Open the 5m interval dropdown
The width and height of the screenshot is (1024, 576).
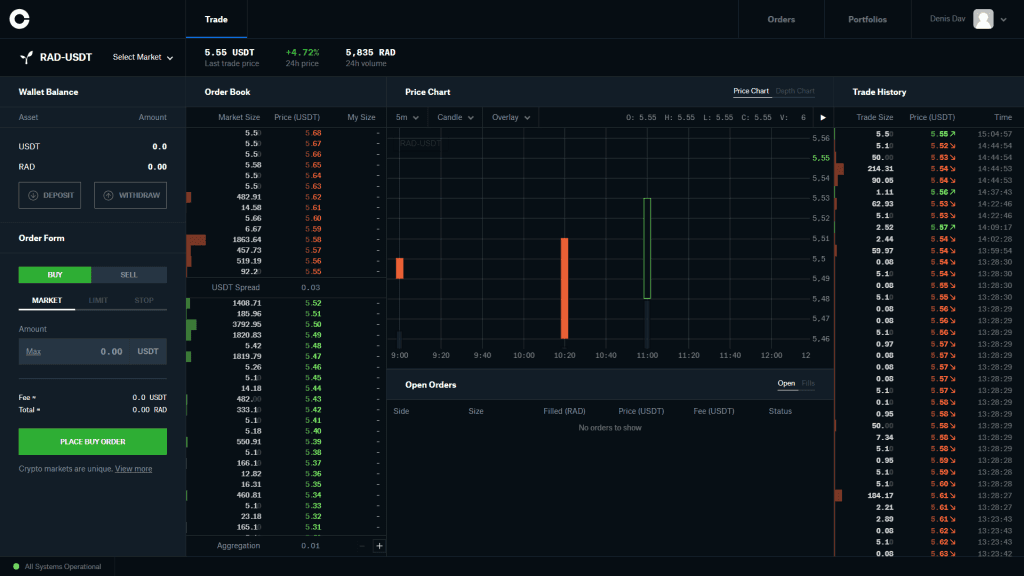(x=407, y=118)
